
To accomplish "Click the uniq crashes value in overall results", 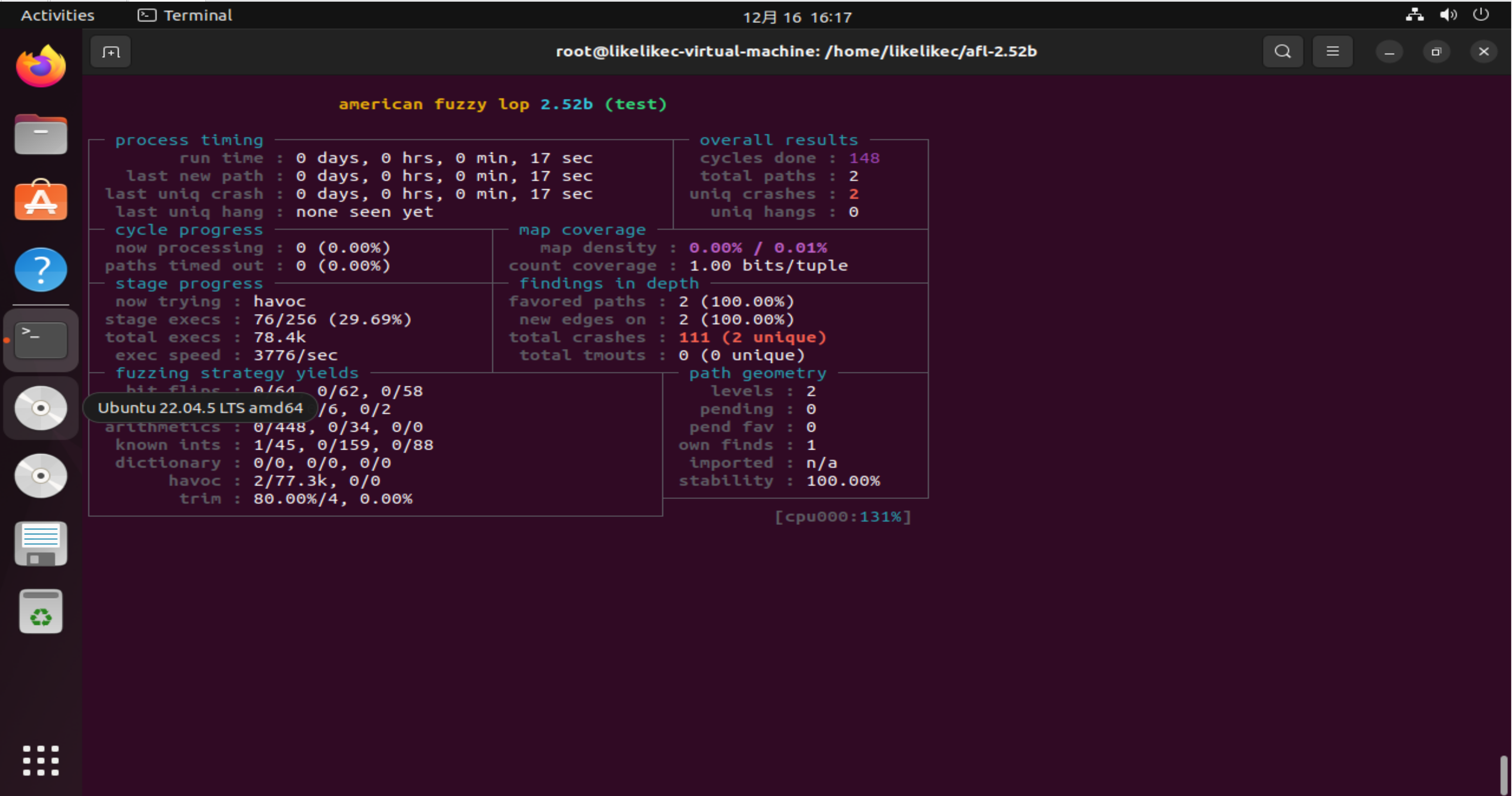I will pyautogui.click(x=854, y=194).
